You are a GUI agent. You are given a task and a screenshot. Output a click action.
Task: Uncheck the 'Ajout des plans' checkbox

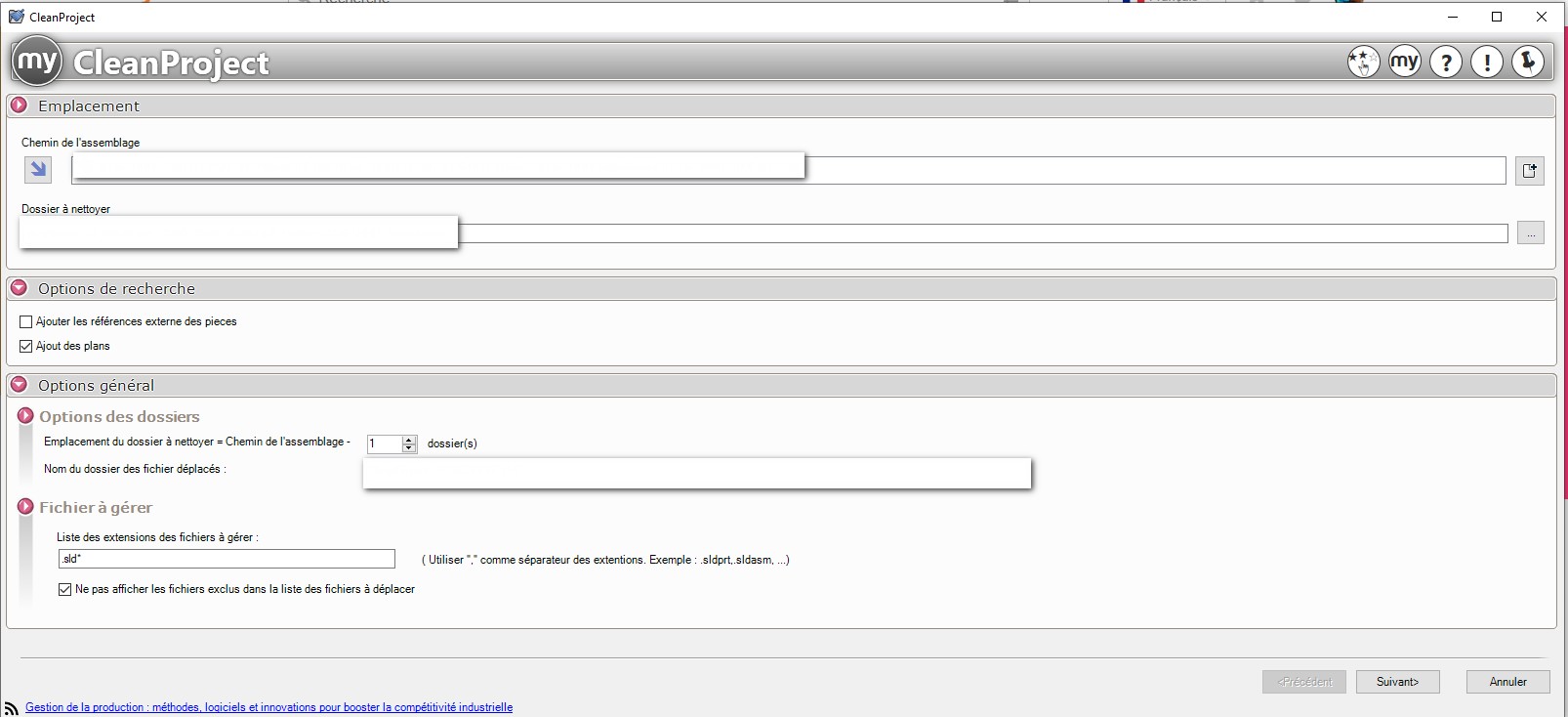[26, 346]
